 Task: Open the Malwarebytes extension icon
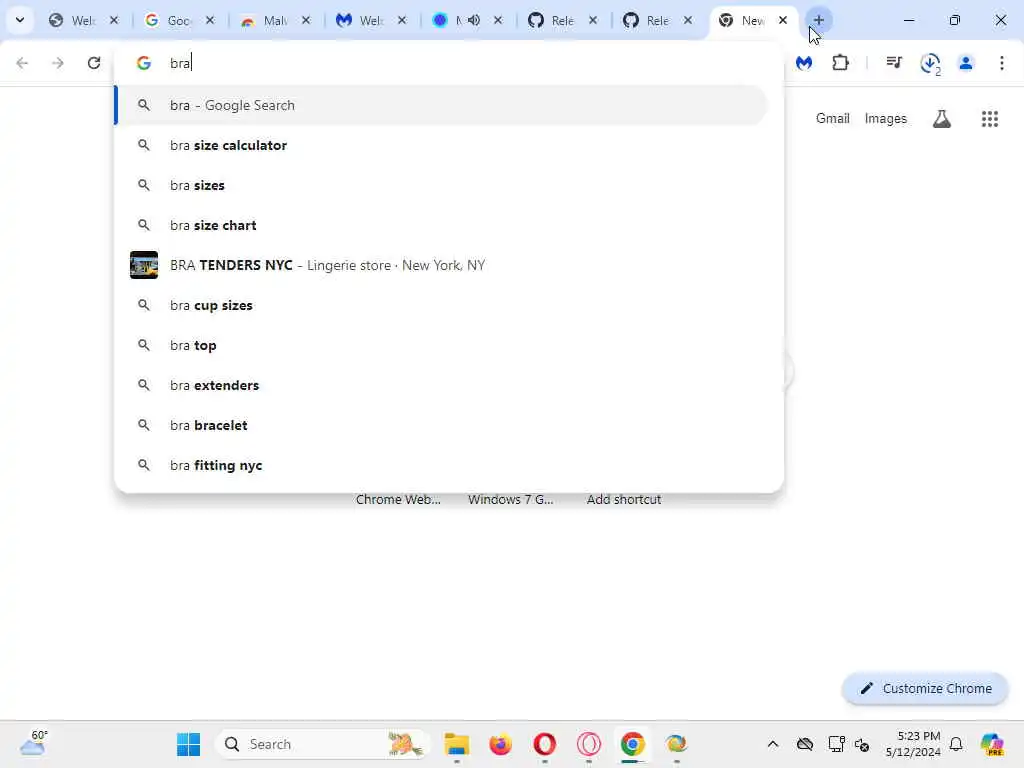pos(804,63)
